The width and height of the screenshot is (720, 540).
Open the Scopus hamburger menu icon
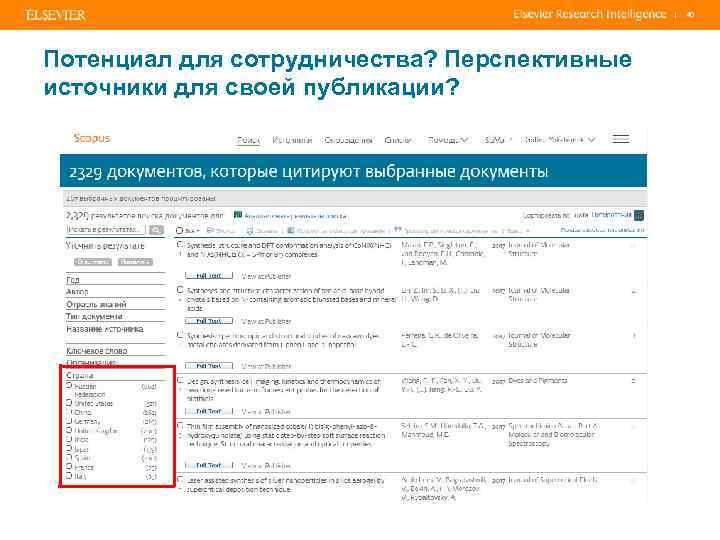click(x=621, y=139)
